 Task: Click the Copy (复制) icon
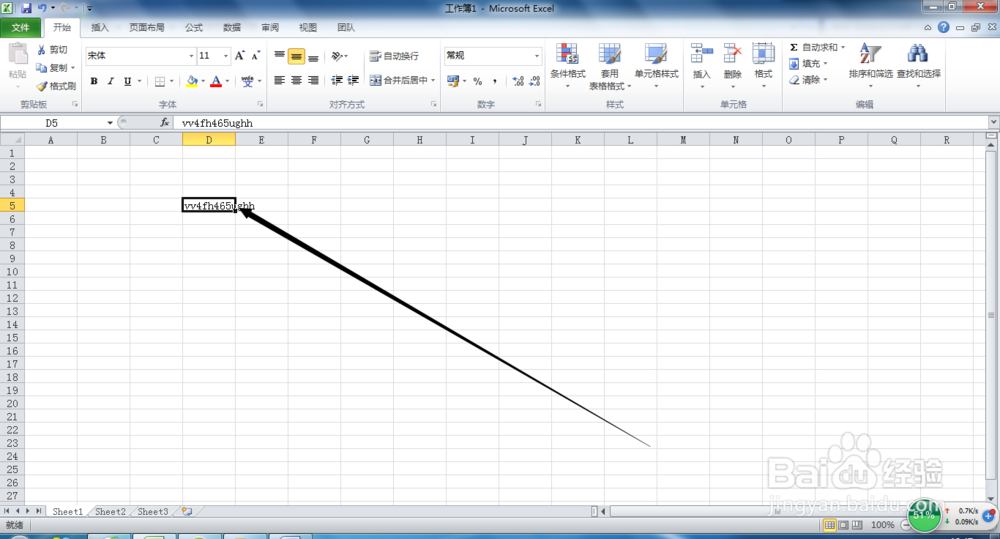tap(41, 68)
